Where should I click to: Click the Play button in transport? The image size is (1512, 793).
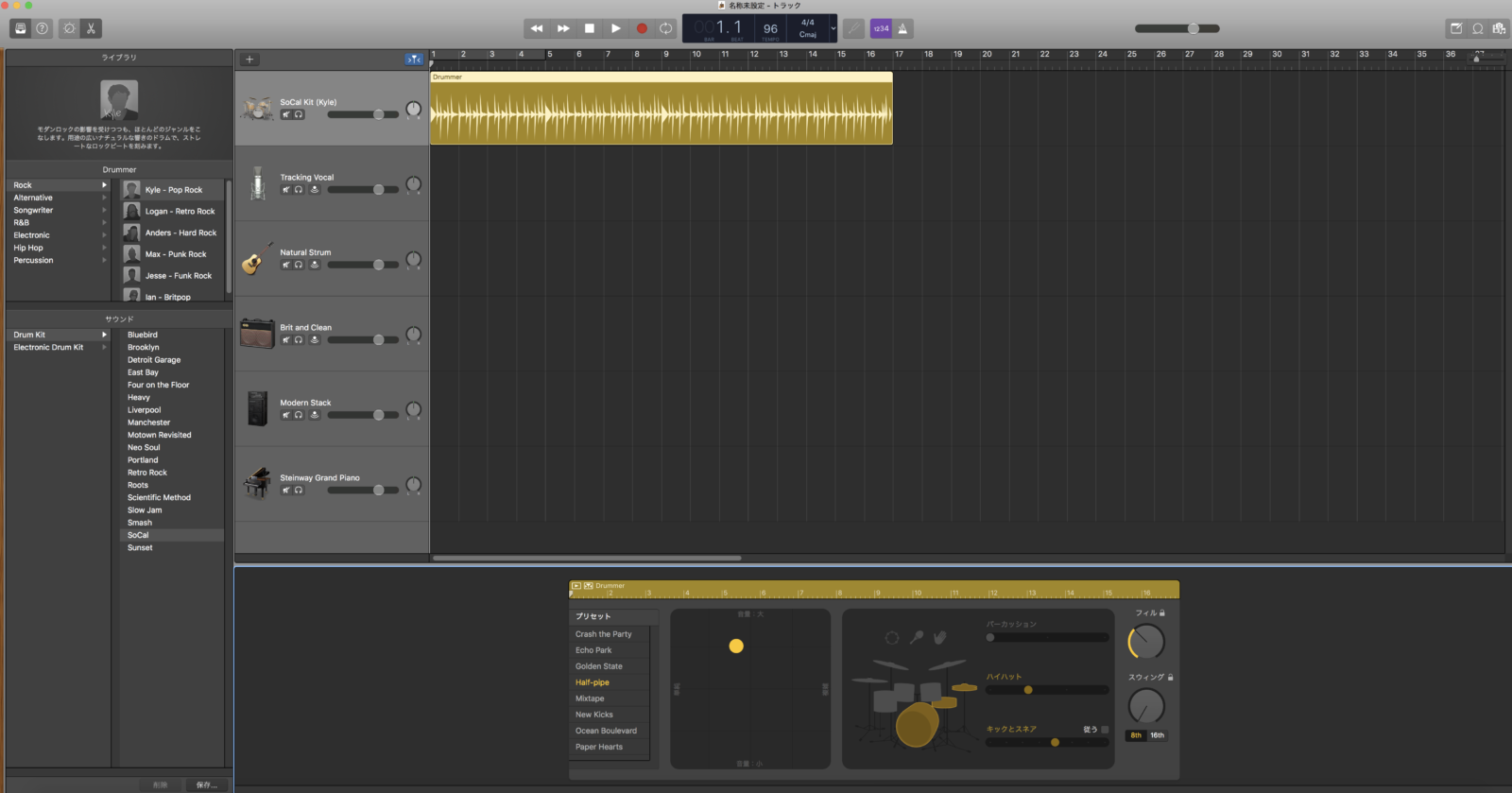click(x=615, y=28)
